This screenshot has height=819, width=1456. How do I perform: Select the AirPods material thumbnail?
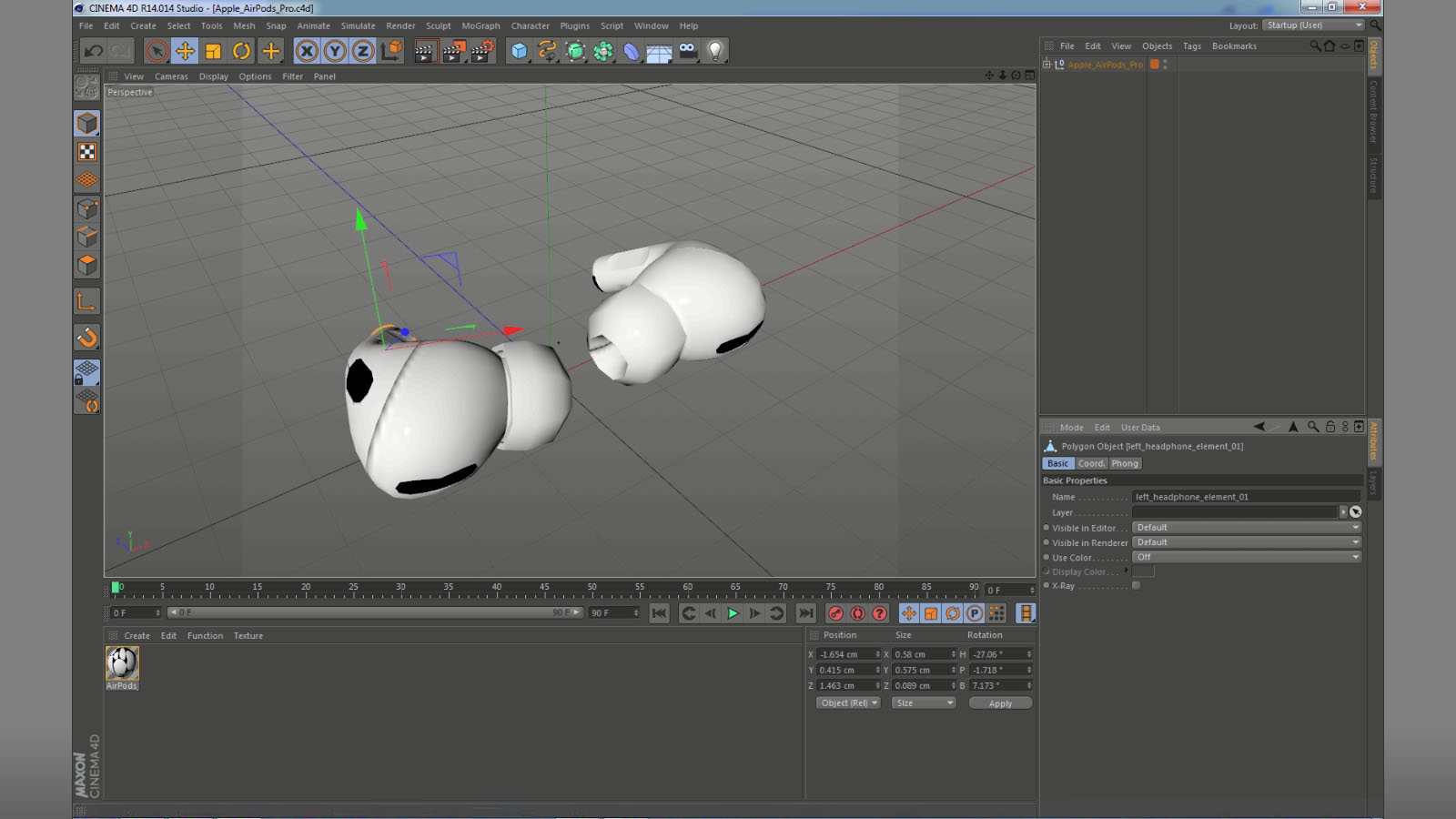point(122,663)
